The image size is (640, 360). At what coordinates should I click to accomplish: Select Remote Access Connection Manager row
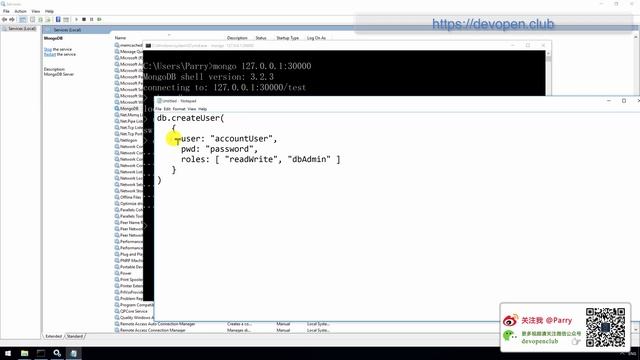(222, 330)
